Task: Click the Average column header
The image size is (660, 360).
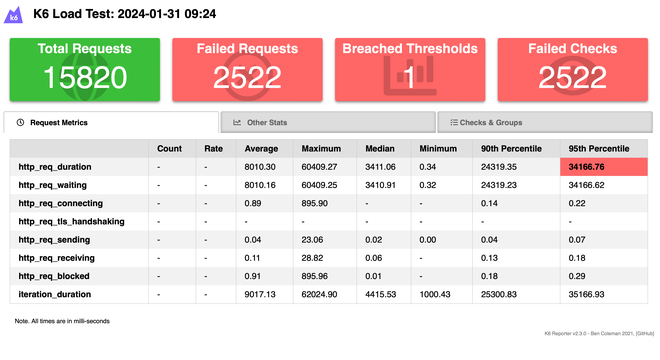Action: [261, 149]
